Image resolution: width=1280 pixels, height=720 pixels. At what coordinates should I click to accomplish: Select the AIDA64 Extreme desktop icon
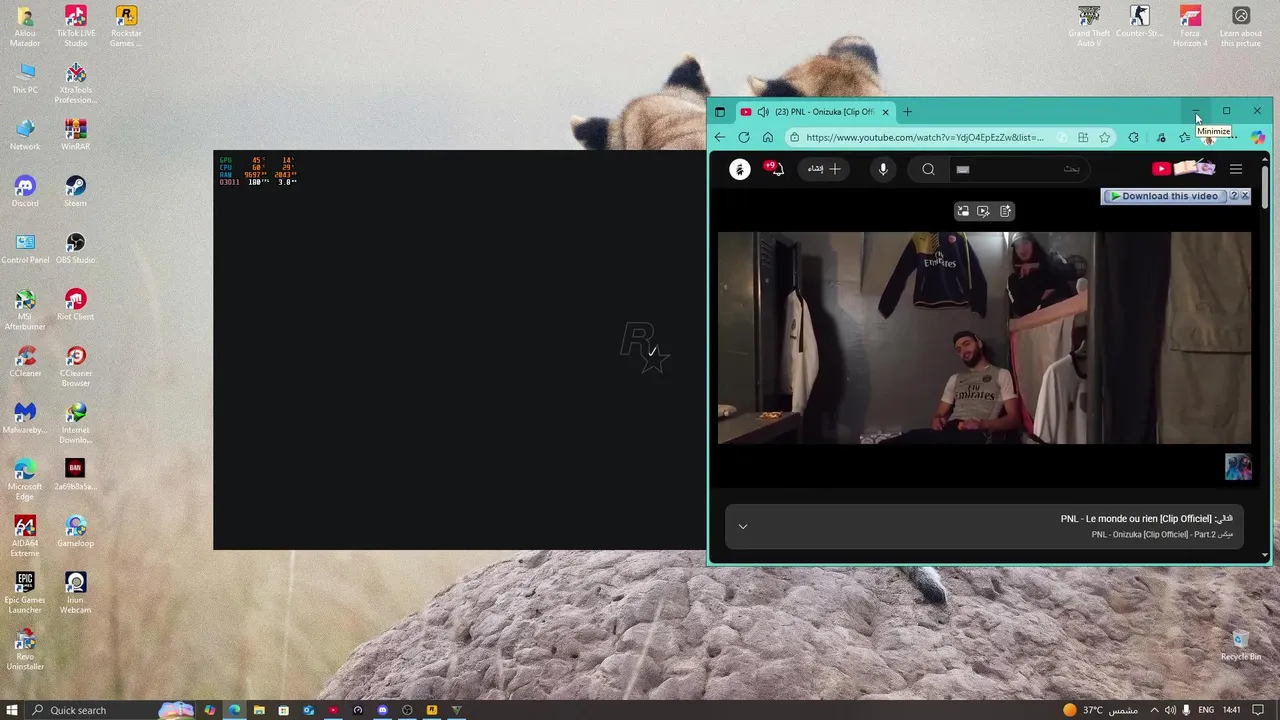tap(25, 537)
